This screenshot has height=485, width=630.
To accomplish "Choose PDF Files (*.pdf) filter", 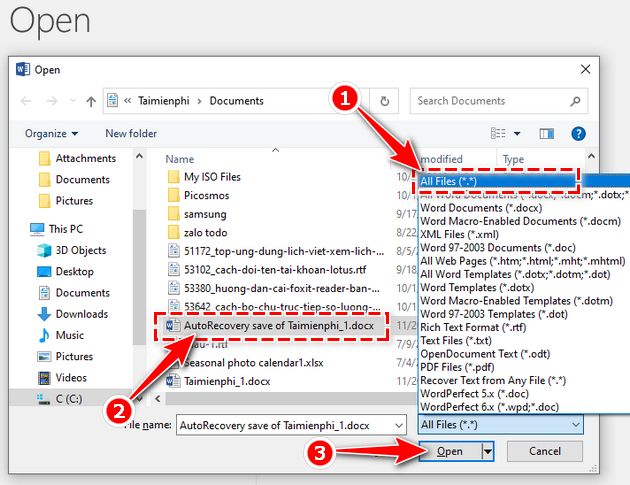I will point(524,367).
